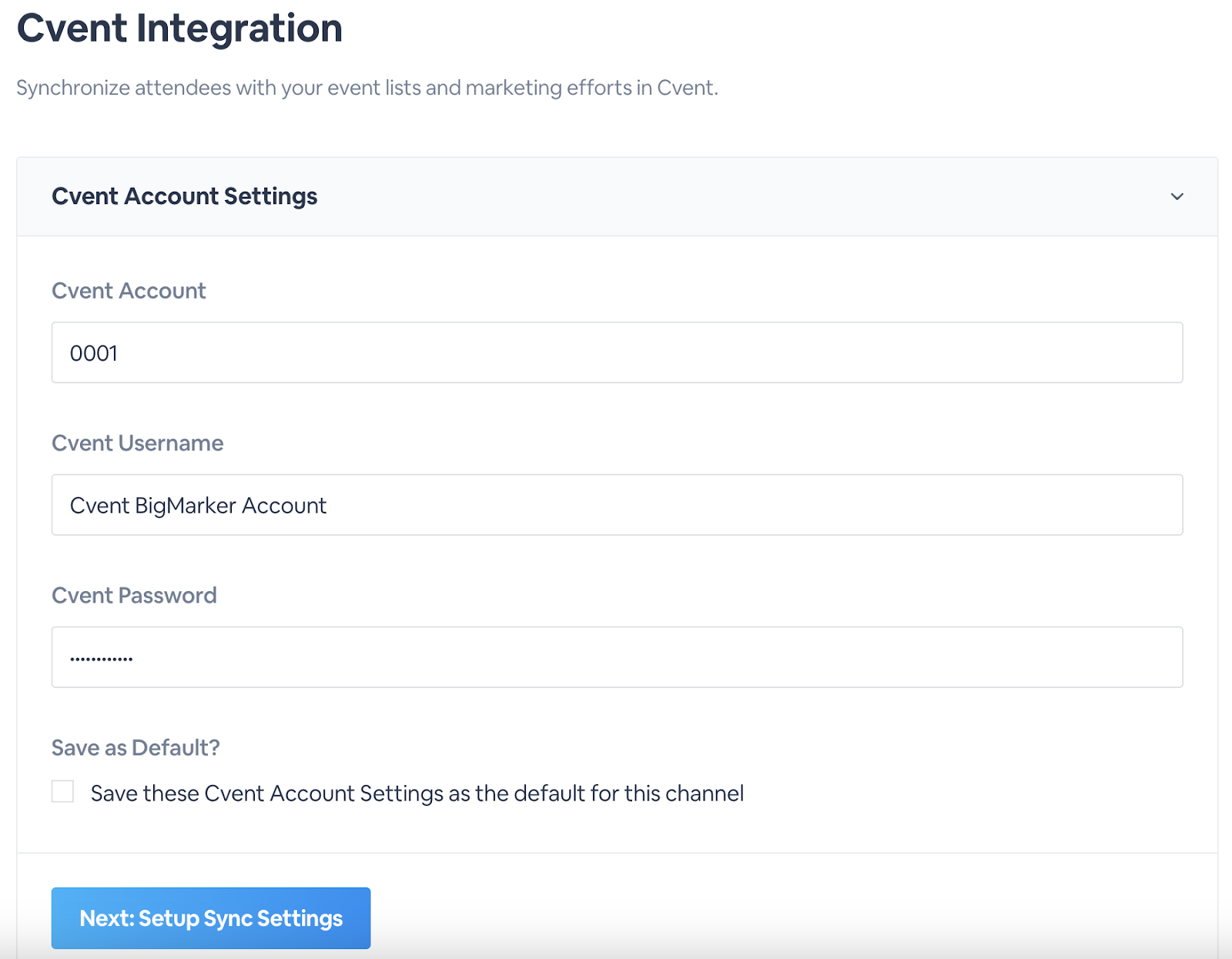Image resolution: width=1232 pixels, height=959 pixels.
Task: Click the Cvent Account field label
Action: point(129,291)
